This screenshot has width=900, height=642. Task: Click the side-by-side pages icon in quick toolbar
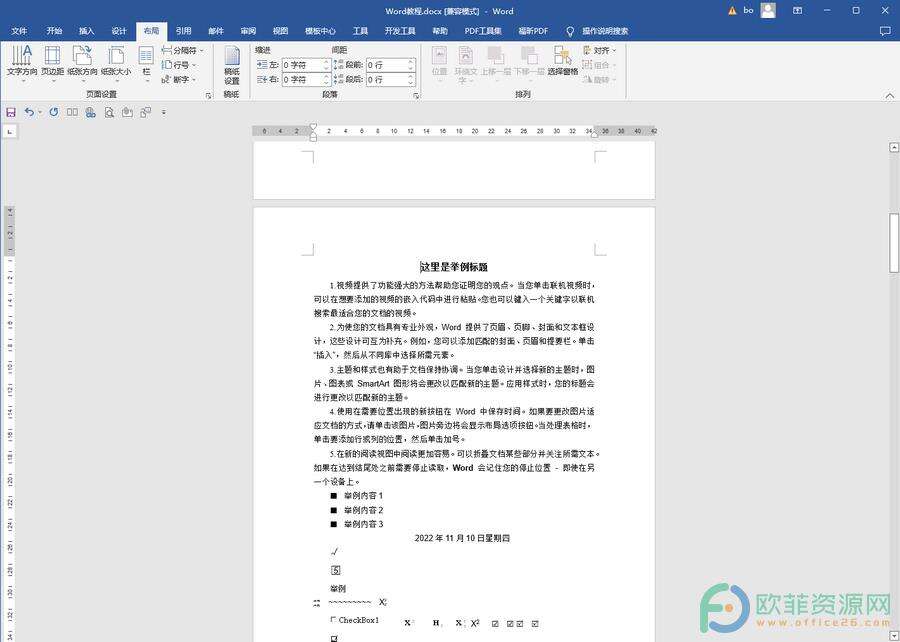(72, 112)
